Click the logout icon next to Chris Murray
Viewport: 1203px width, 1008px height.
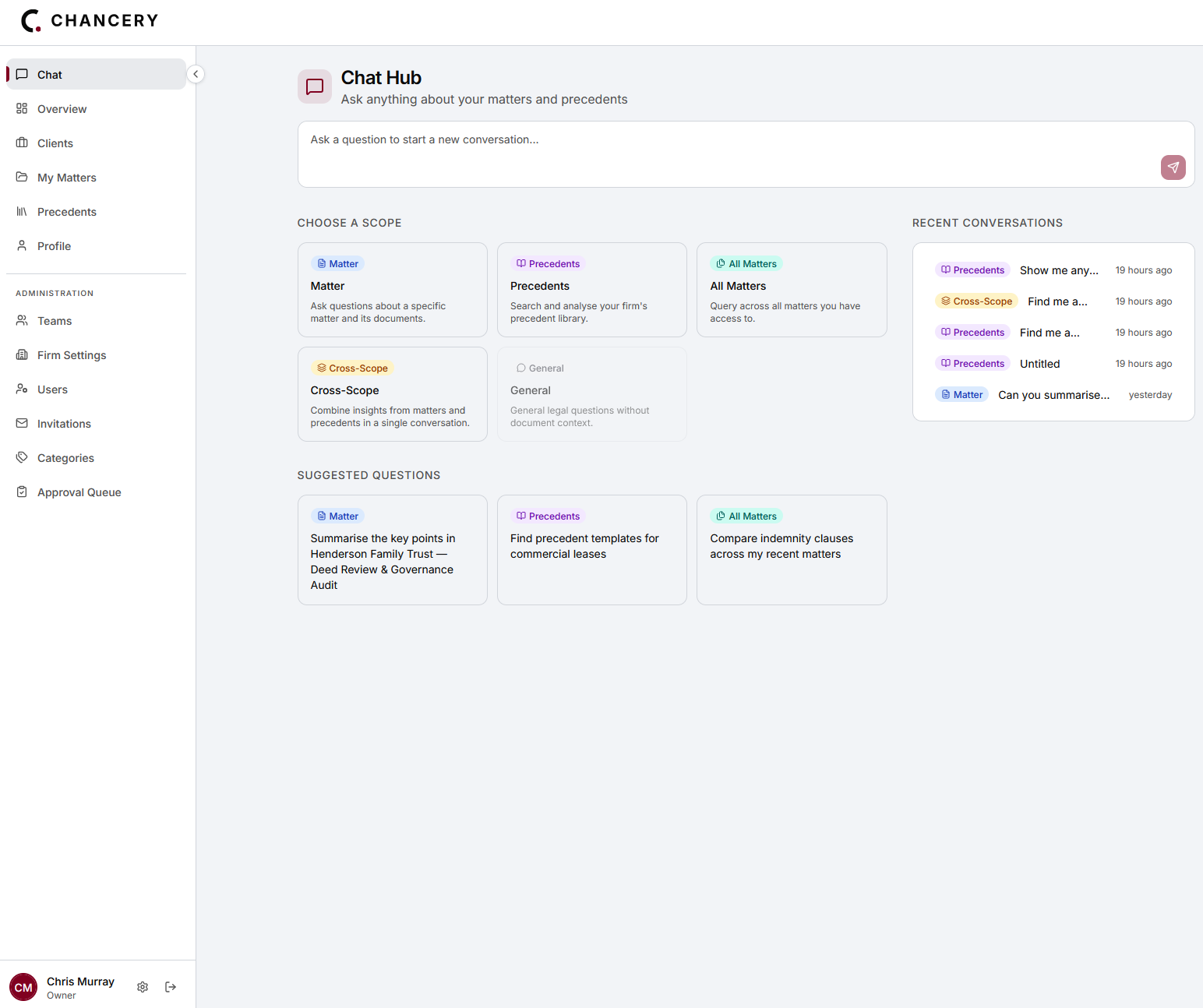[x=171, y=987]
